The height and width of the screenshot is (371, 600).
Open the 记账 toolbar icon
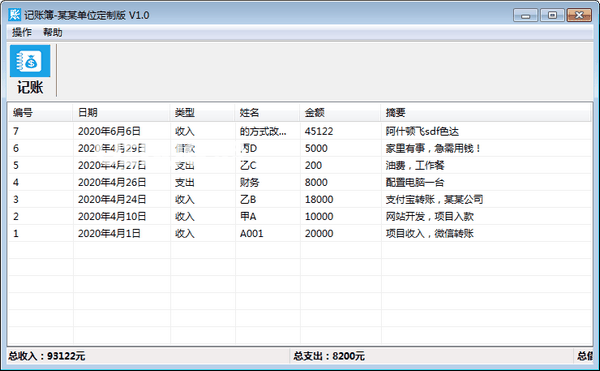point(30,70)
